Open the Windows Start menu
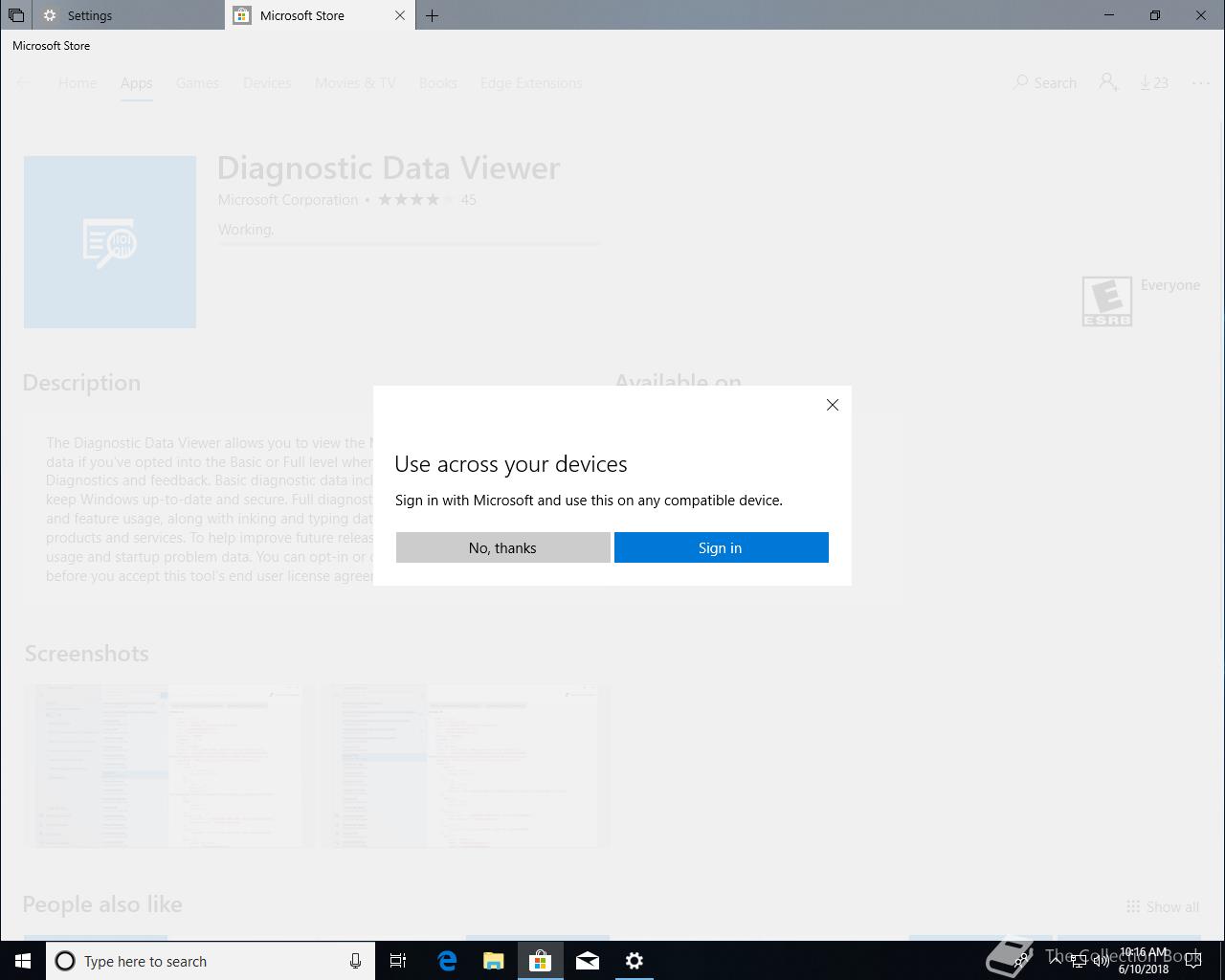The width and height of the screenshot is (1225, 980). [x=23, y=961]
